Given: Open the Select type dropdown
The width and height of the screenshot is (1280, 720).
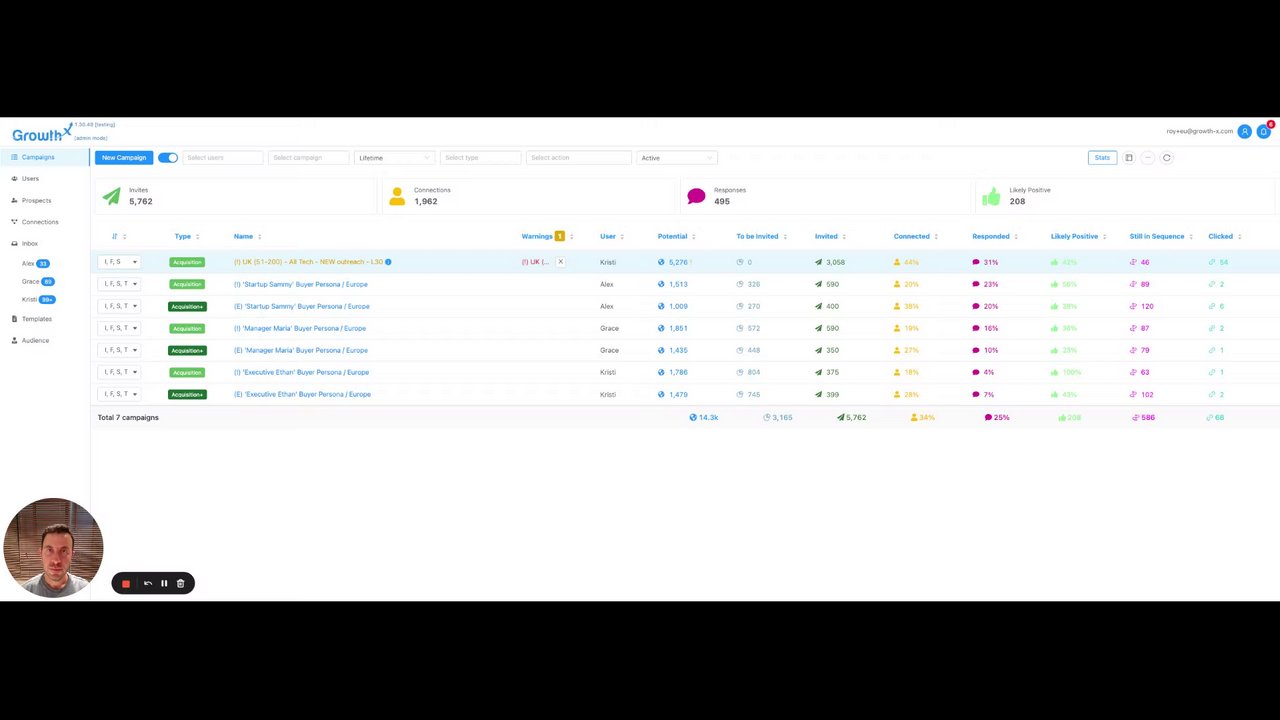Looking at the screenshot, I should (x=481, y=158).
